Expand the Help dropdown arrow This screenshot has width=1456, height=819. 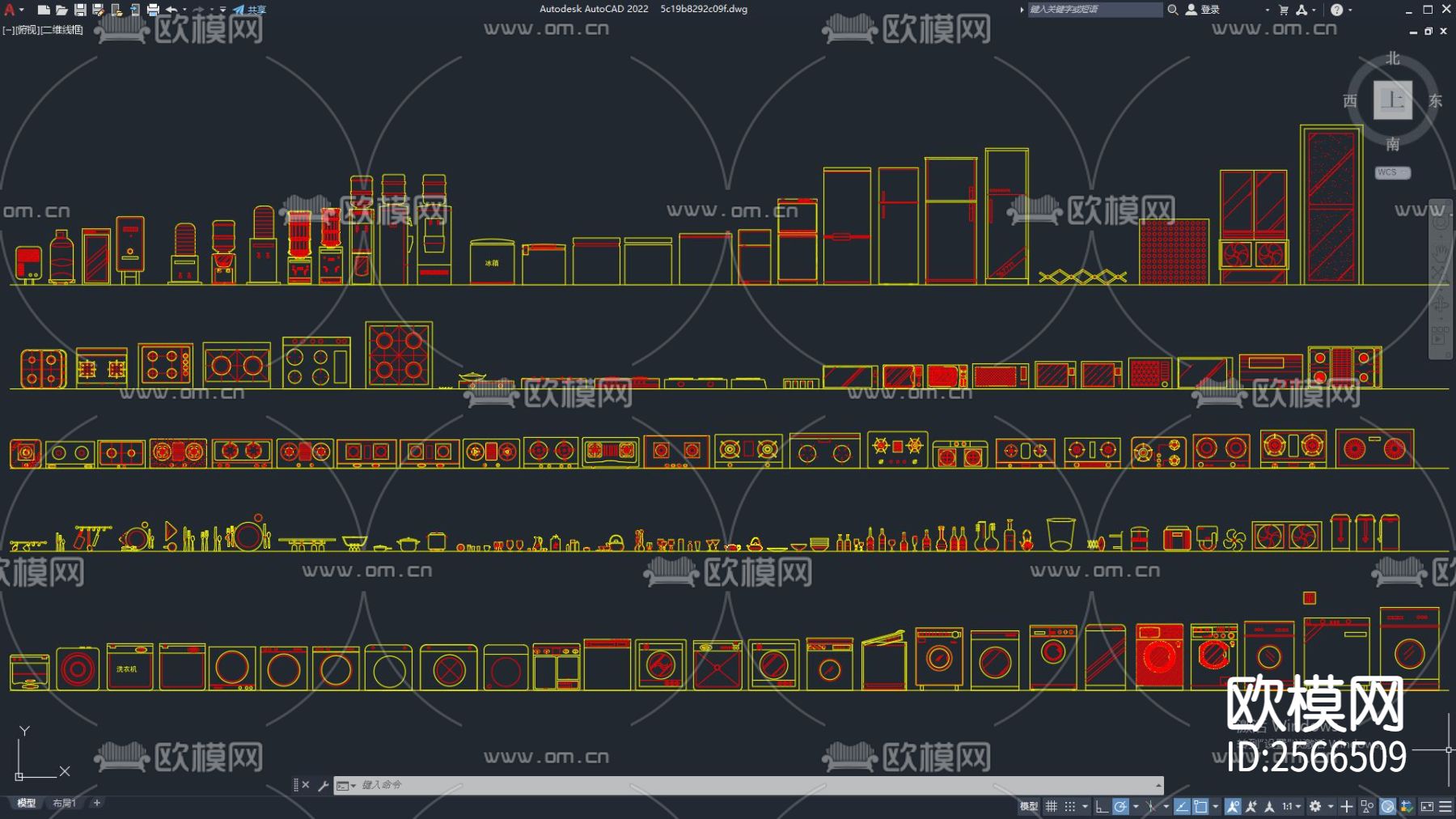[1350, 10]
